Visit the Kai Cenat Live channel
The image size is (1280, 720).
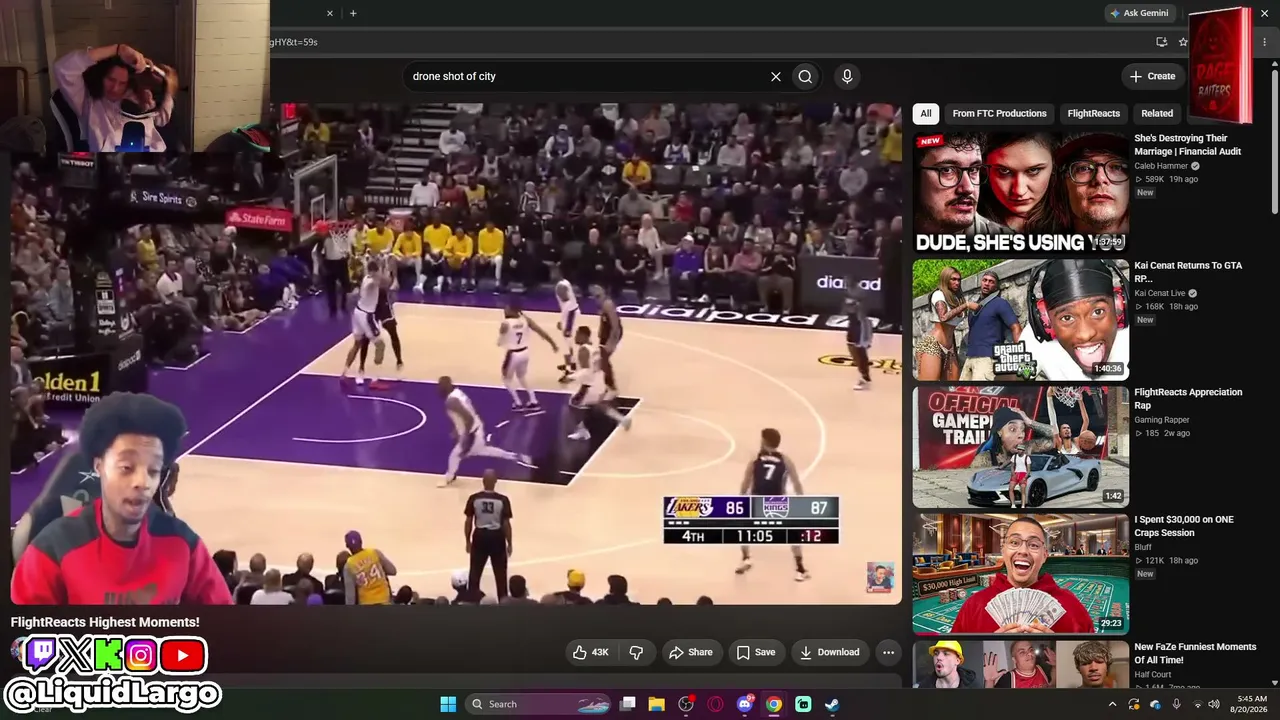click(x=1160, y=293)
